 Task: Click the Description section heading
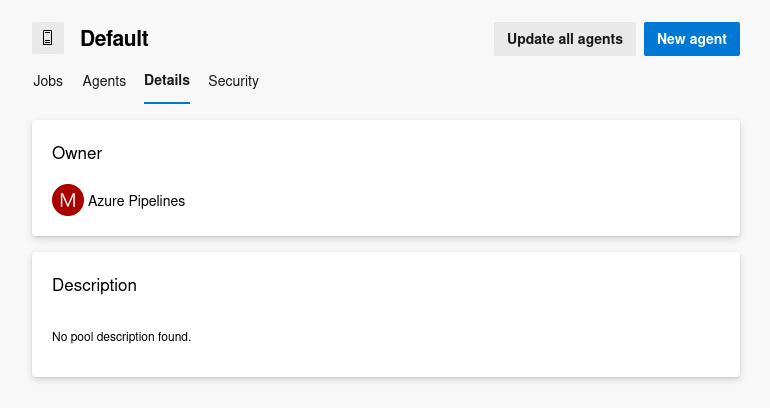tap(94, 285)
